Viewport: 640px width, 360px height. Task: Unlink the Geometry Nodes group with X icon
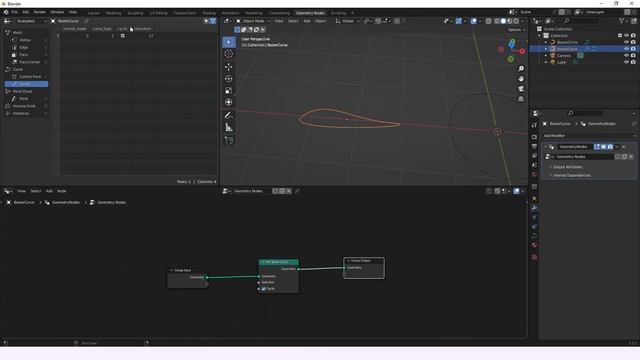pos(631,157)
